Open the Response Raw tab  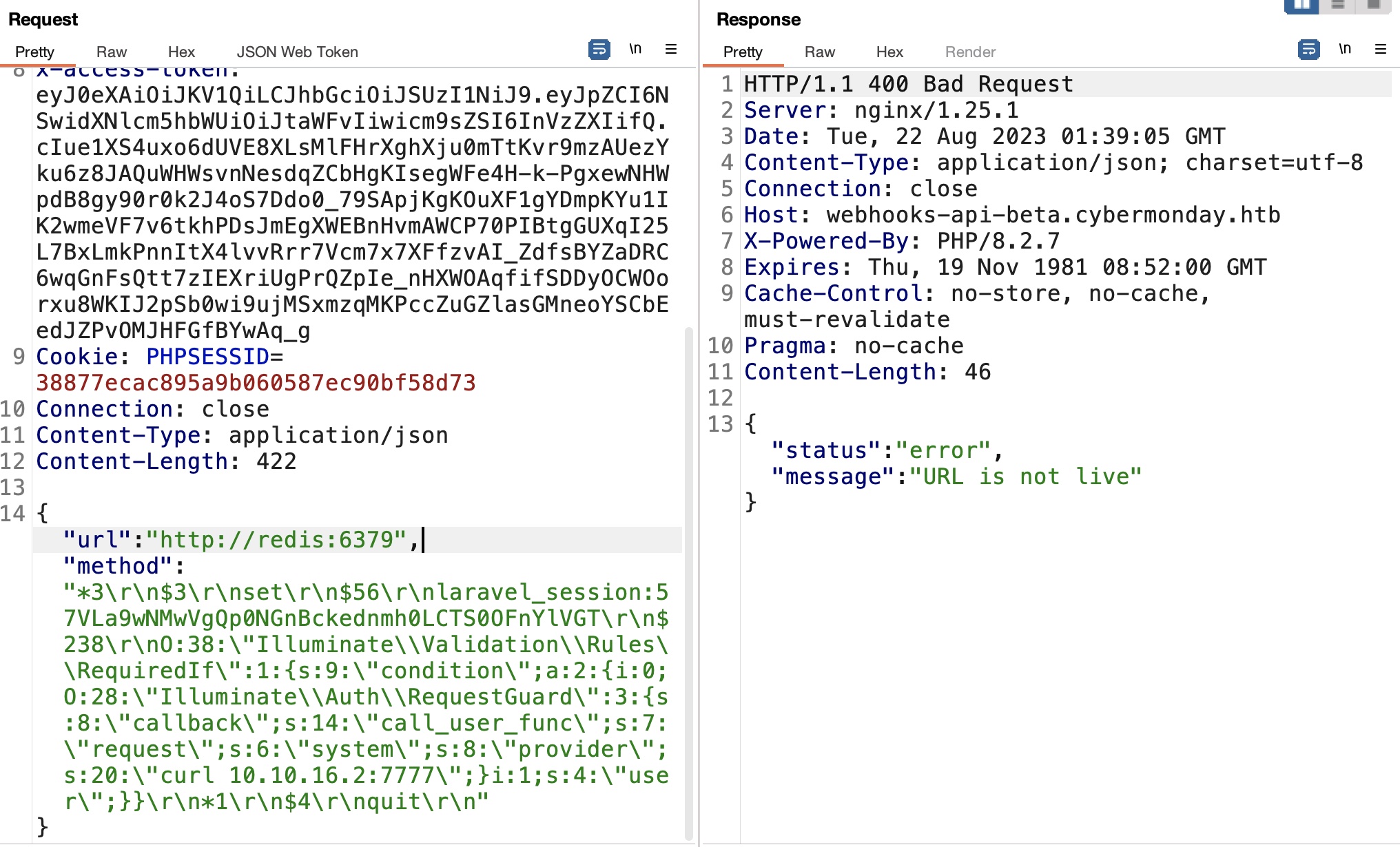click(819, 52)
